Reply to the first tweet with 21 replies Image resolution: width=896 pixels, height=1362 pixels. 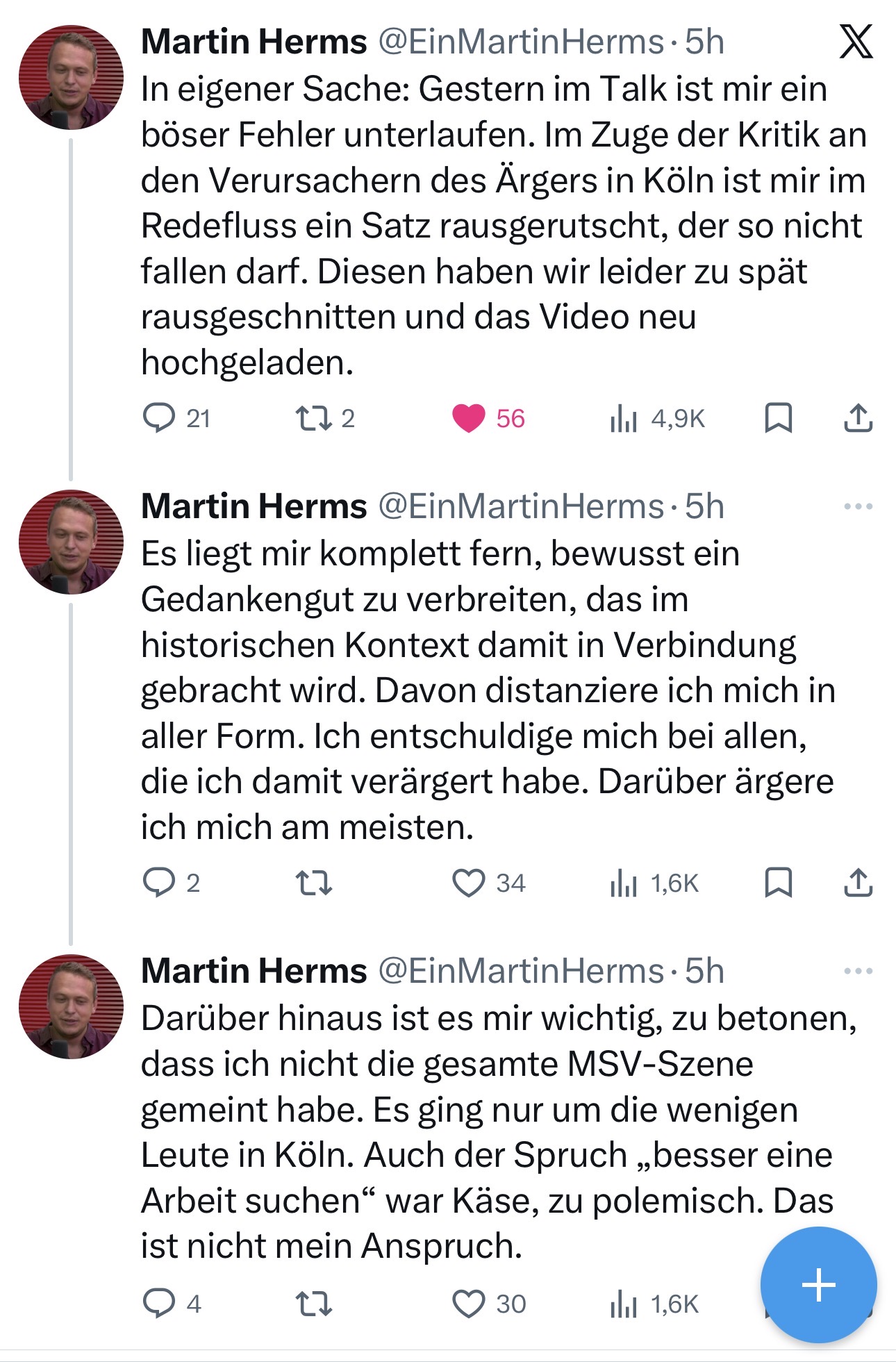[159, 418]
